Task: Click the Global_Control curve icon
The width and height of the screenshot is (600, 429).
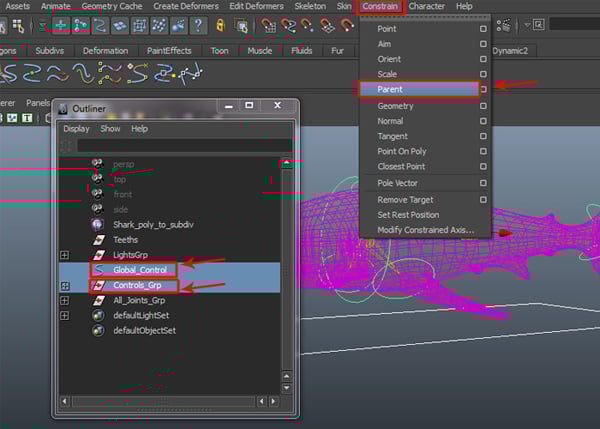Action: [x=98, y=270]
